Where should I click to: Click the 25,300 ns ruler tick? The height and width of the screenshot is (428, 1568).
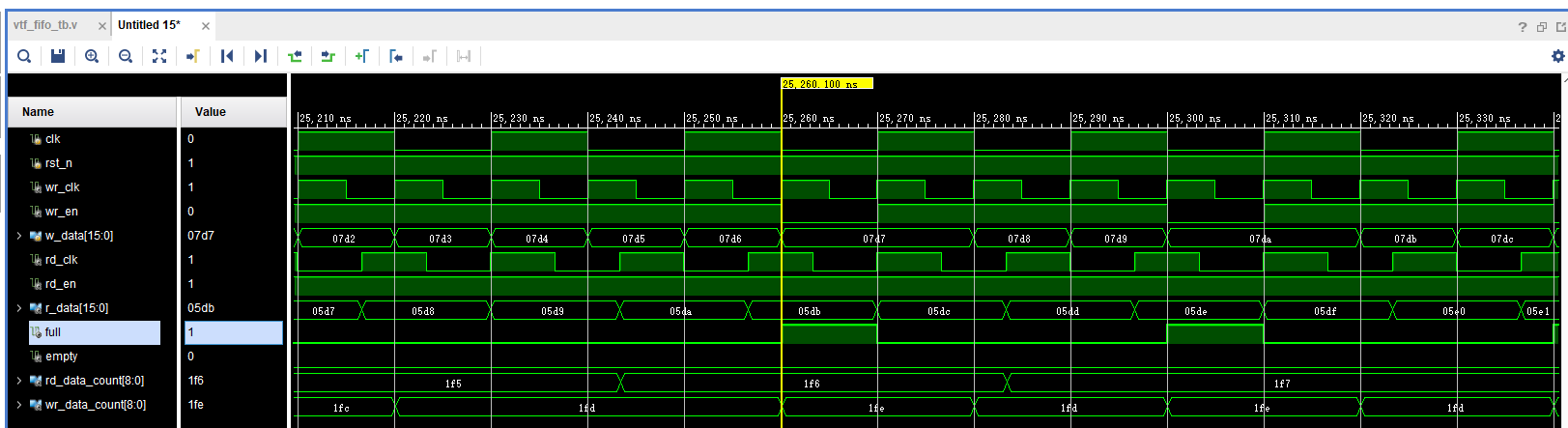tap(1194, 119)
